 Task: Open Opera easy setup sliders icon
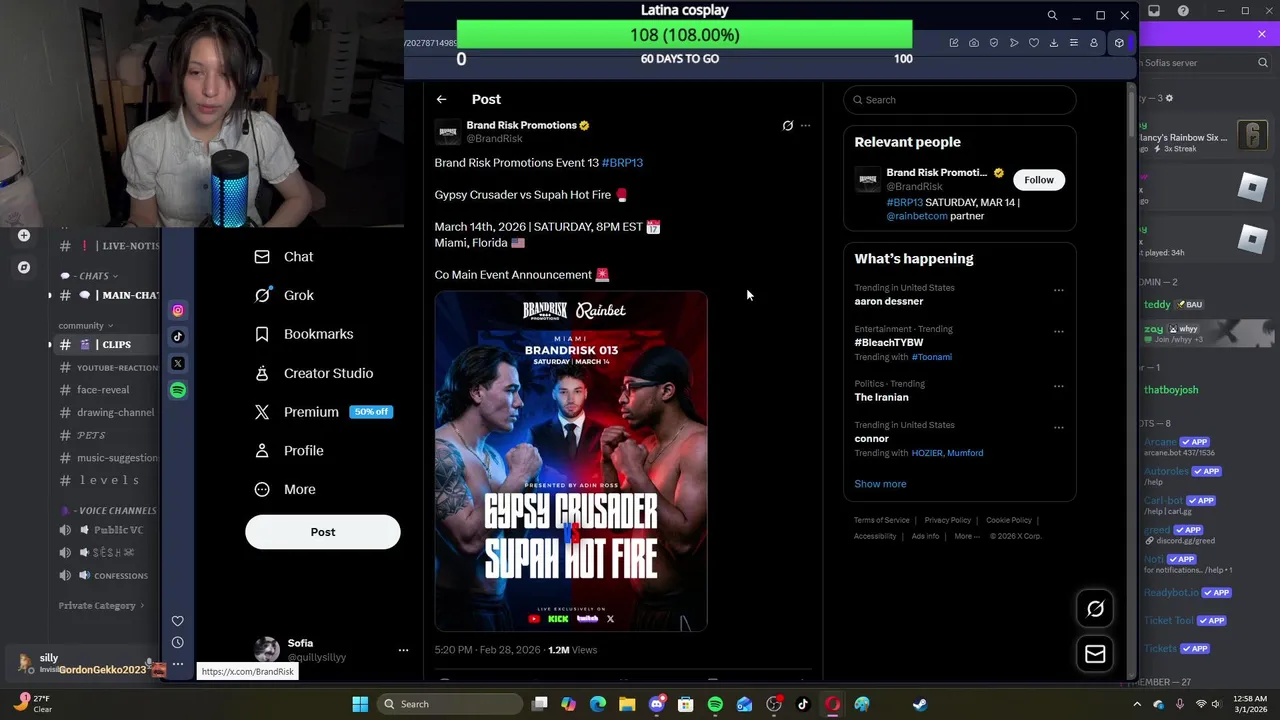[x=1073, y=43]
